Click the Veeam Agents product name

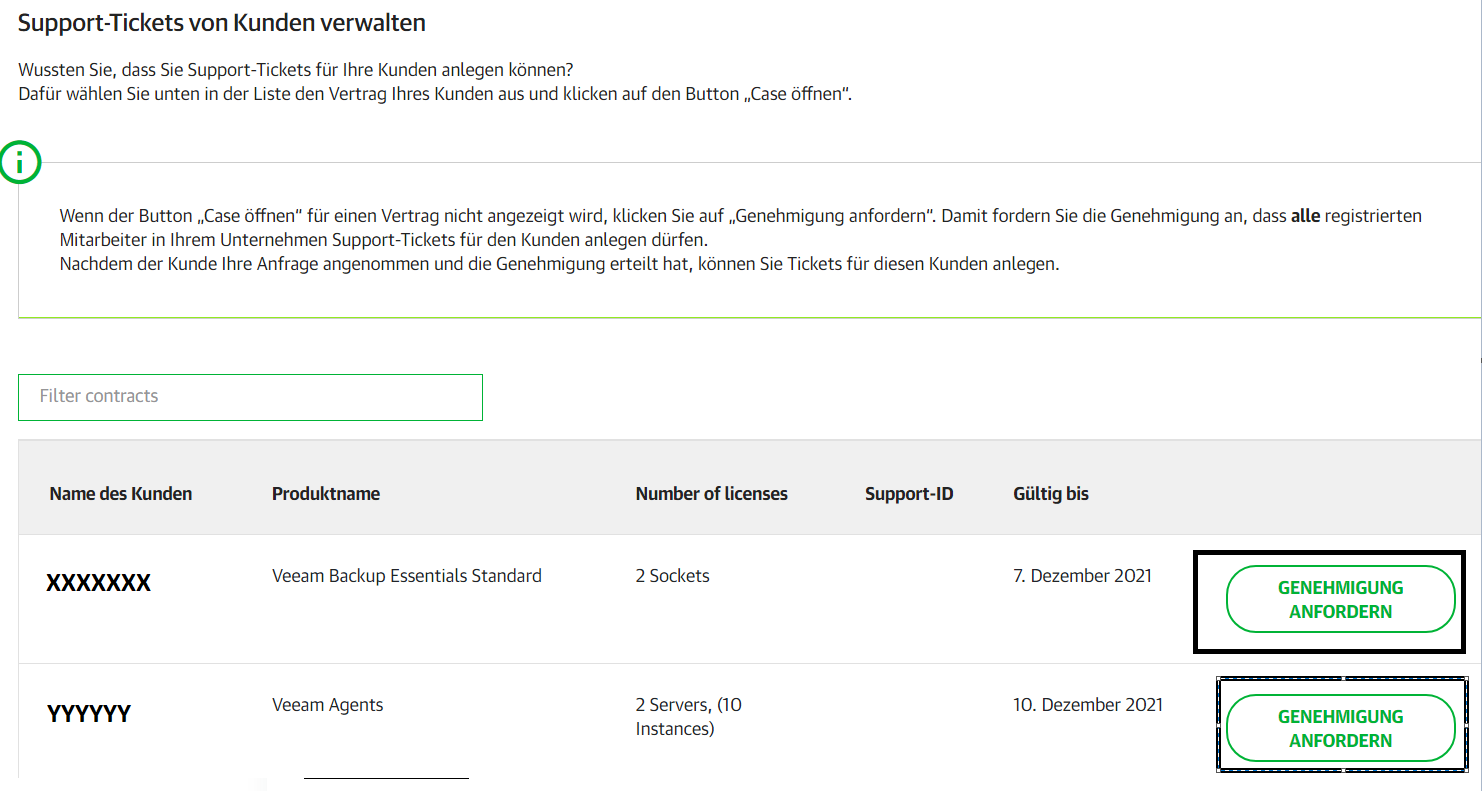click(x=328, y=705)
